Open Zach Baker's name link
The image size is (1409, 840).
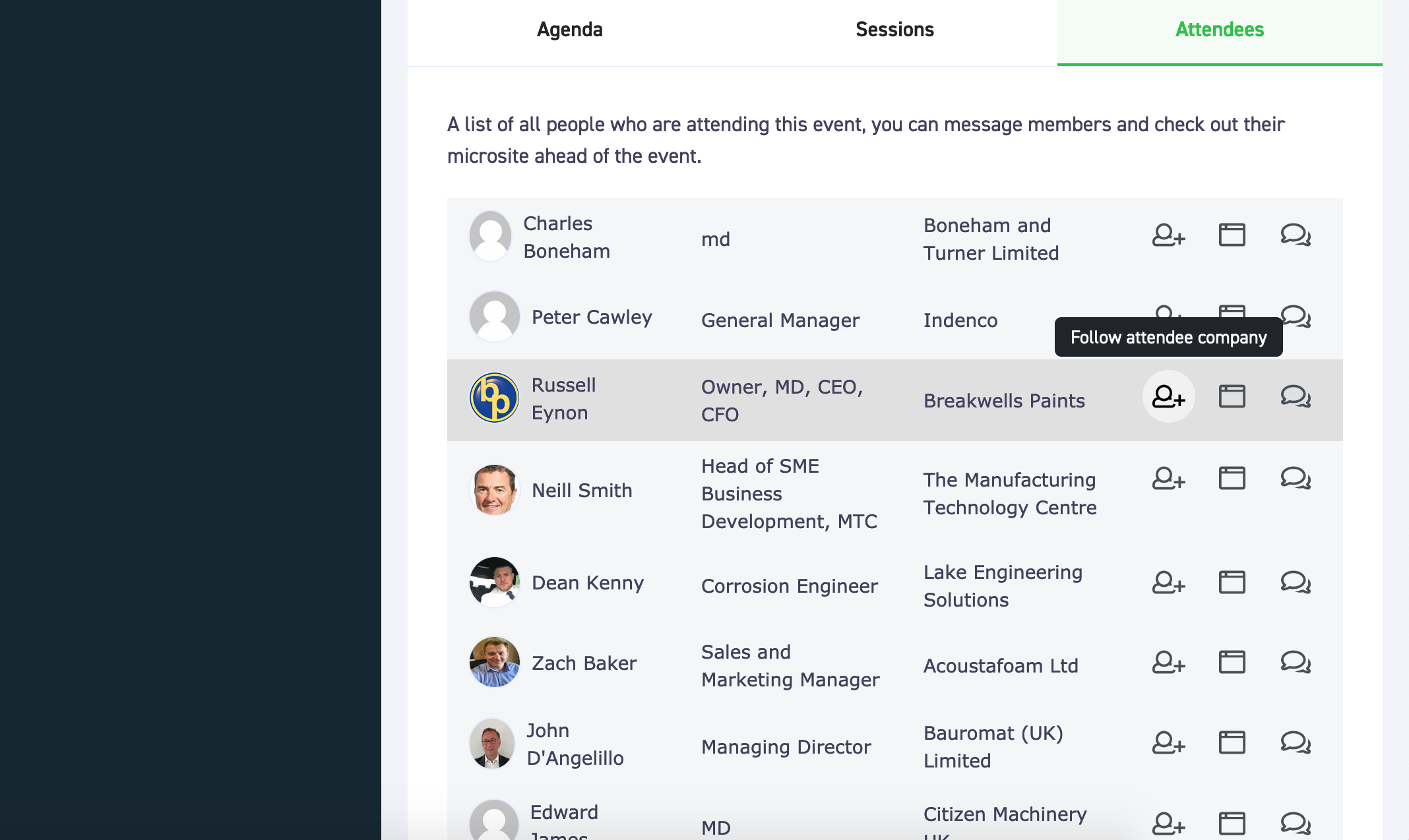[584, 663]
